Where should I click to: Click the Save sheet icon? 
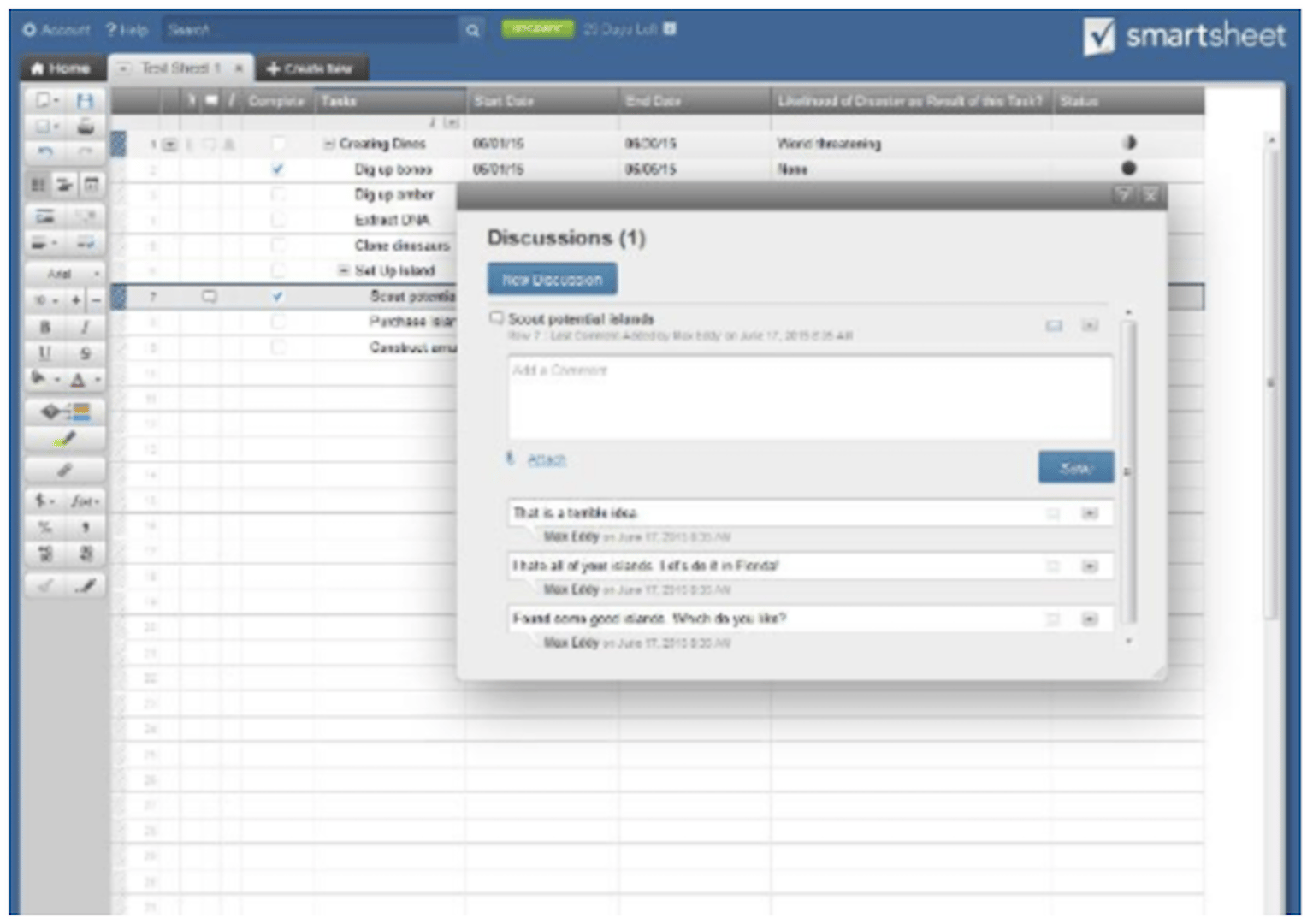(x=85, y=101)
